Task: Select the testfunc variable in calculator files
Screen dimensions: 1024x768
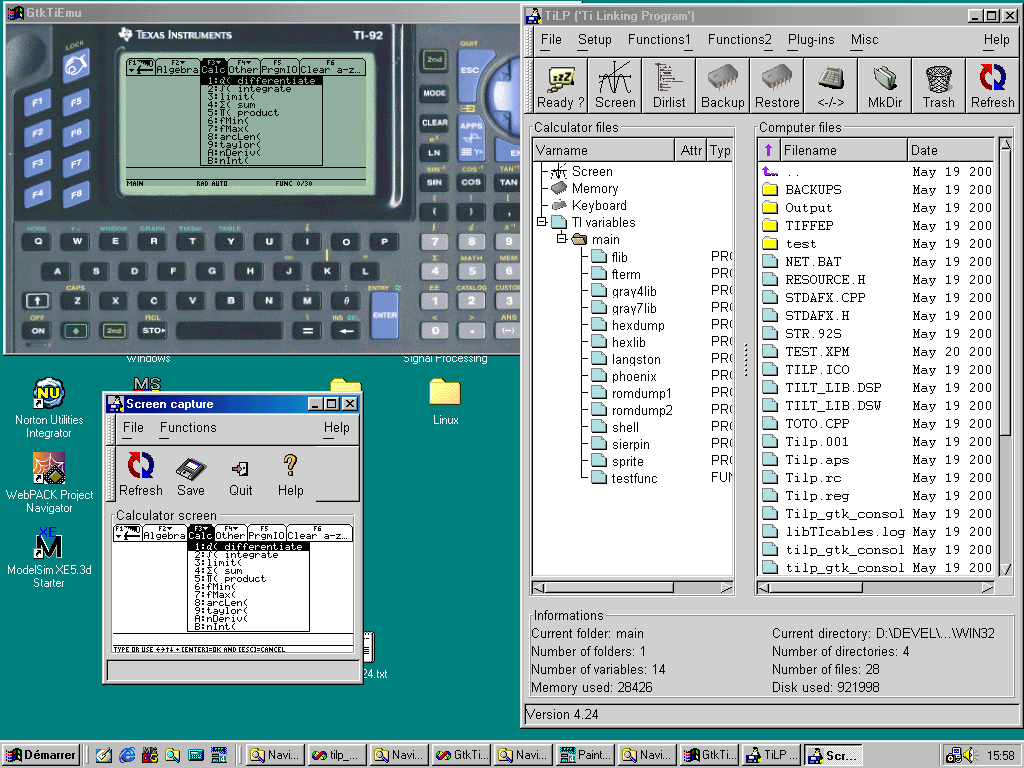Action: (x=634, y=478)
